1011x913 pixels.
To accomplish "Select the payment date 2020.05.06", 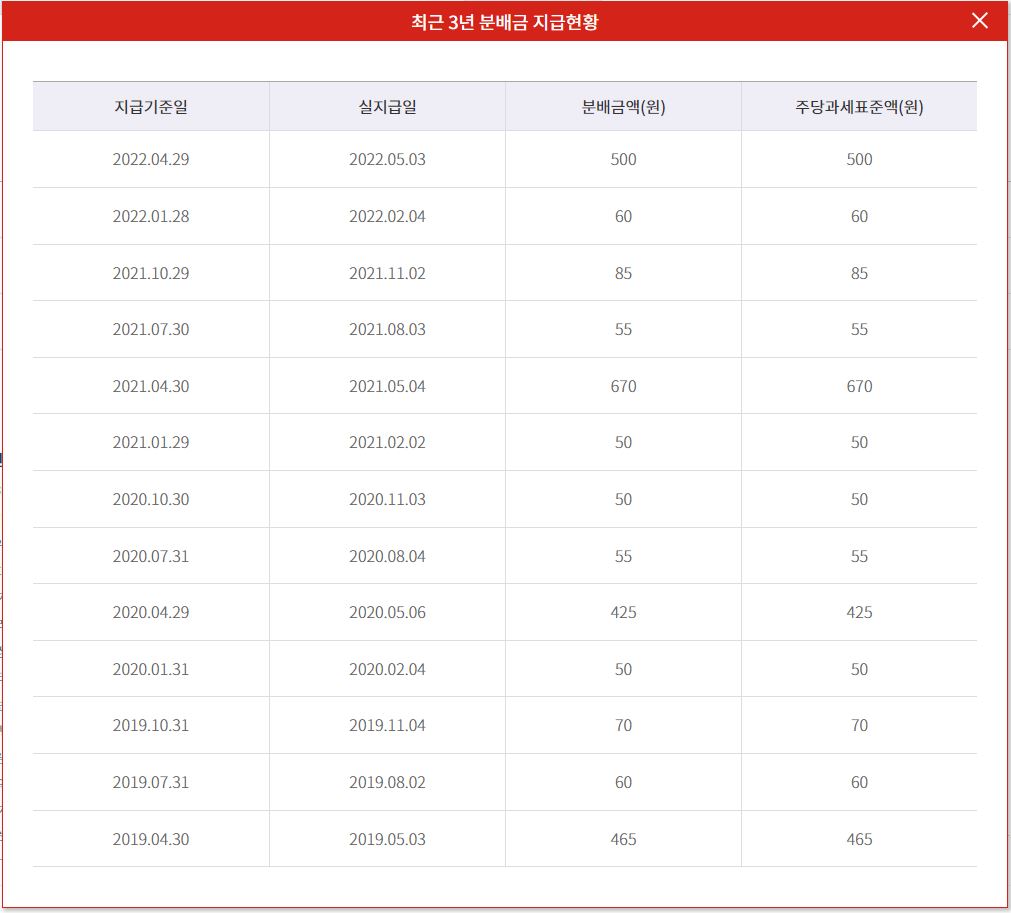I will coord(388,612).
